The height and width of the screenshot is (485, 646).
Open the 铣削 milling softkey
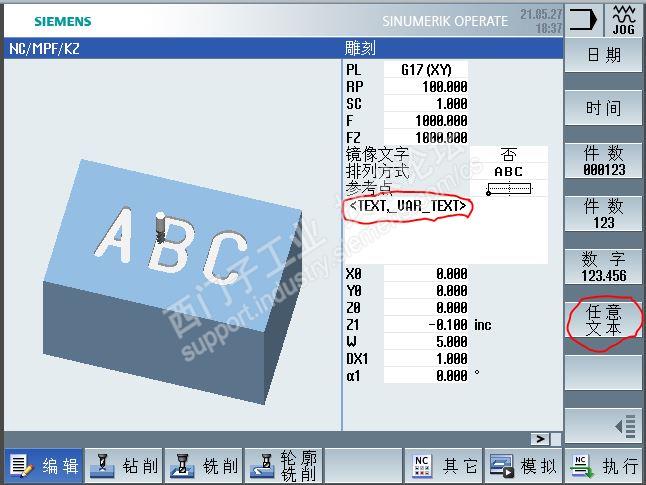204,466
